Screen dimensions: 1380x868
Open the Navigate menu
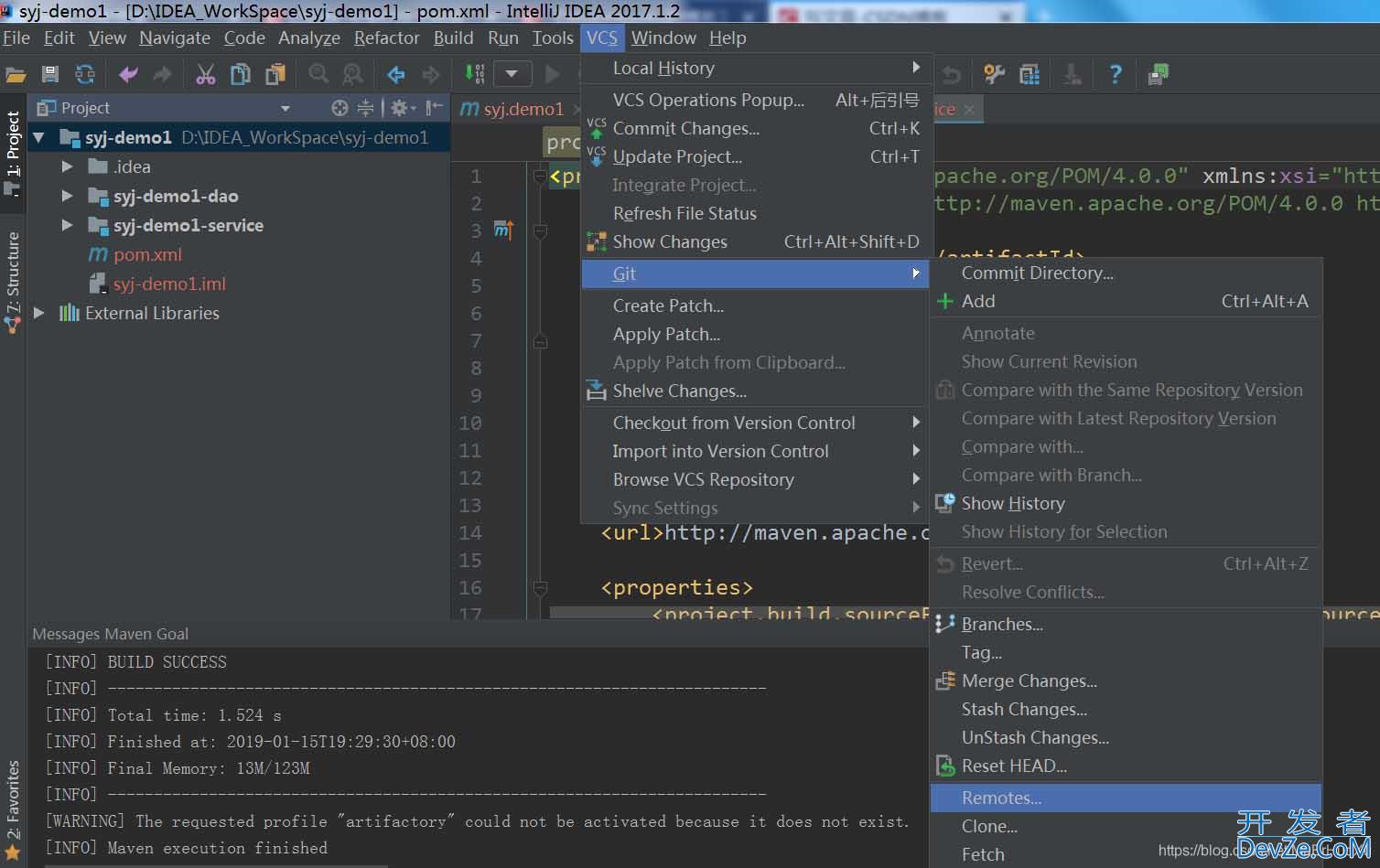pyautogui.click(x=175, y=38)
